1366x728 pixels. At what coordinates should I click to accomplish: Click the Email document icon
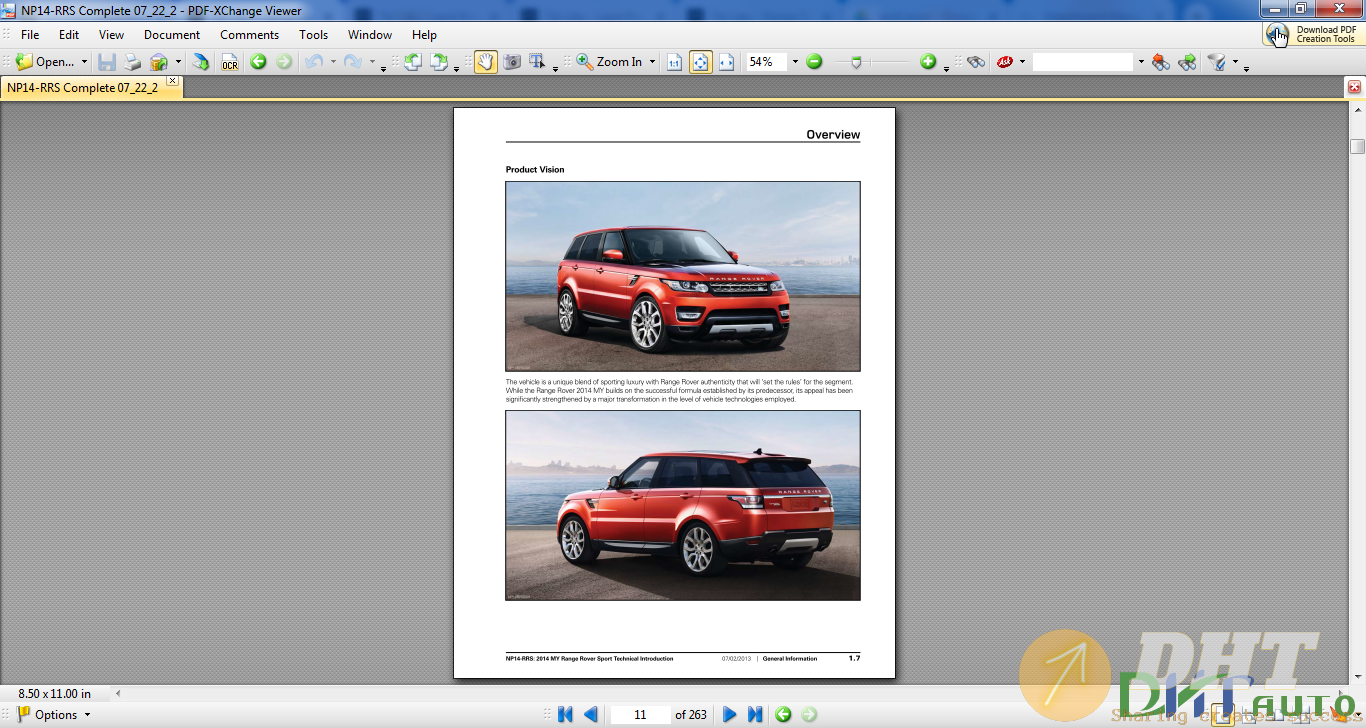point(159,62)
